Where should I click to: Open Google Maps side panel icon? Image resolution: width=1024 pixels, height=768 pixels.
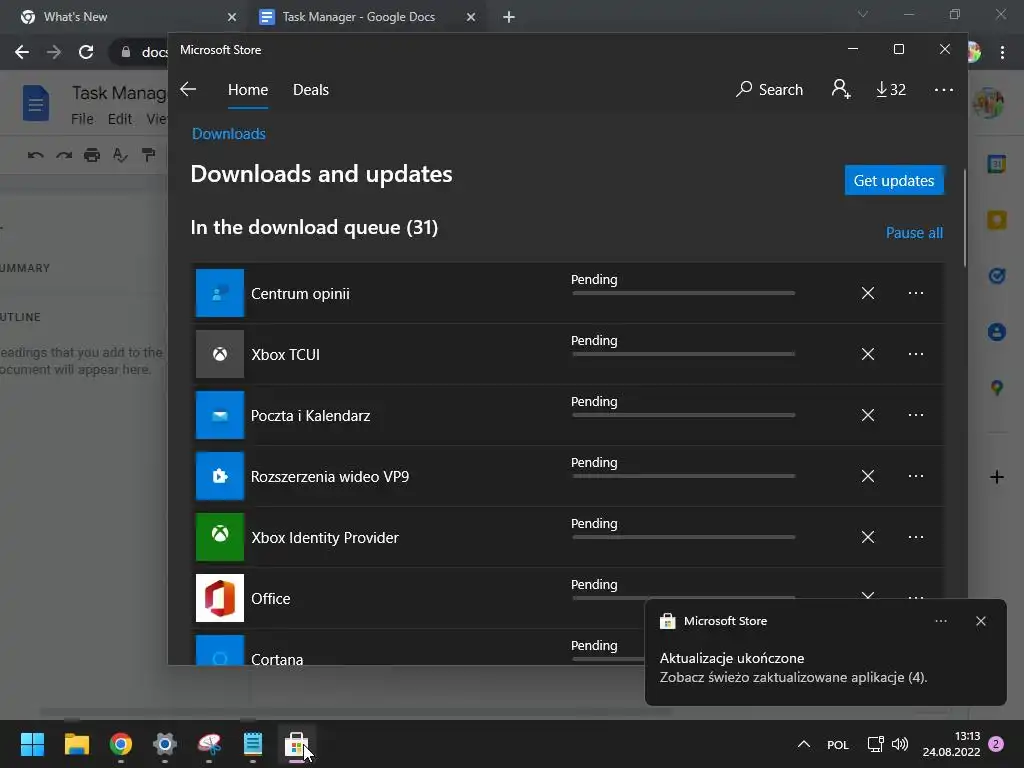pyautogui.click(x=997, y=388)
